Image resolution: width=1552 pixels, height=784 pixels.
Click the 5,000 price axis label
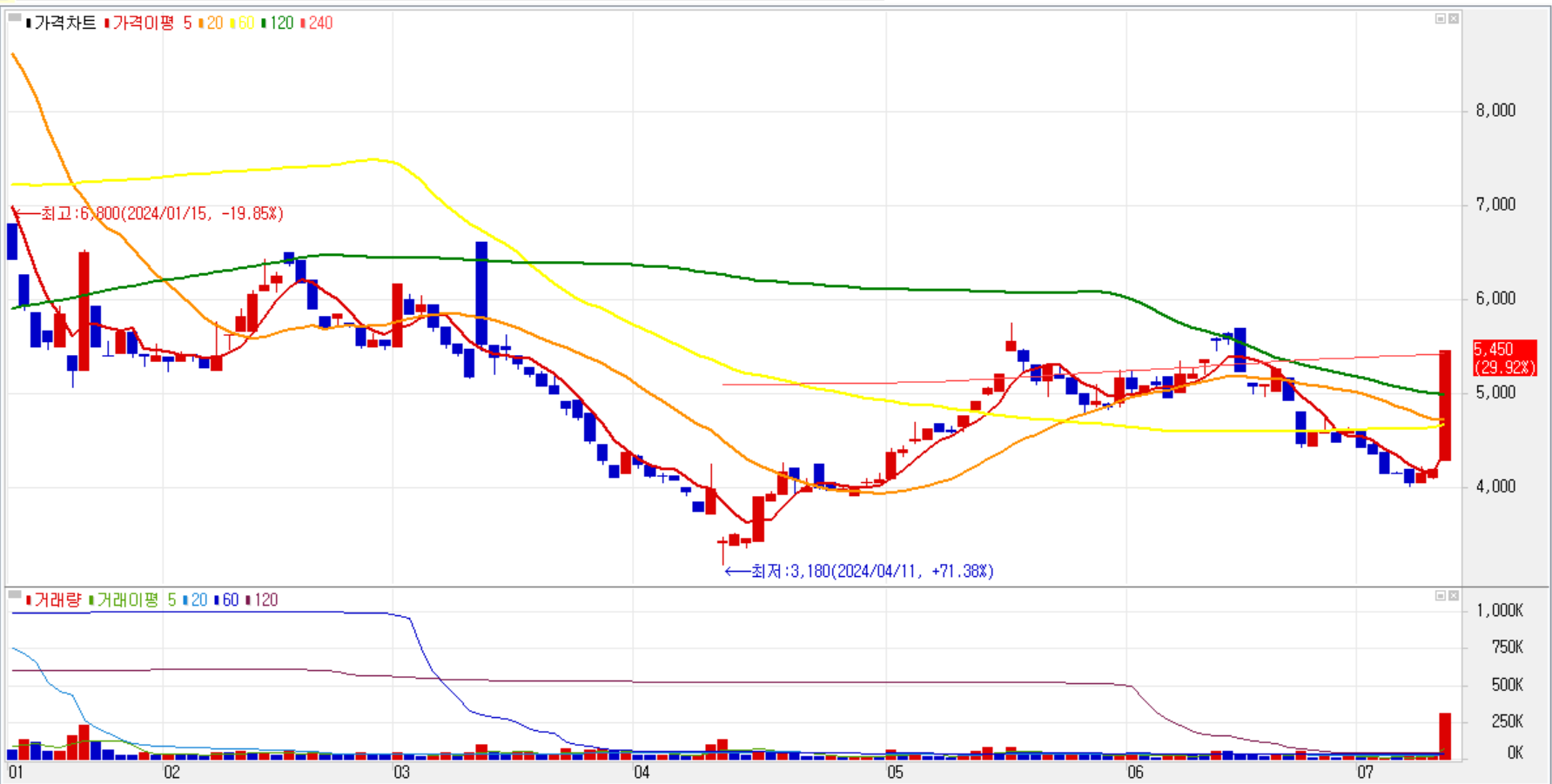1495,392
